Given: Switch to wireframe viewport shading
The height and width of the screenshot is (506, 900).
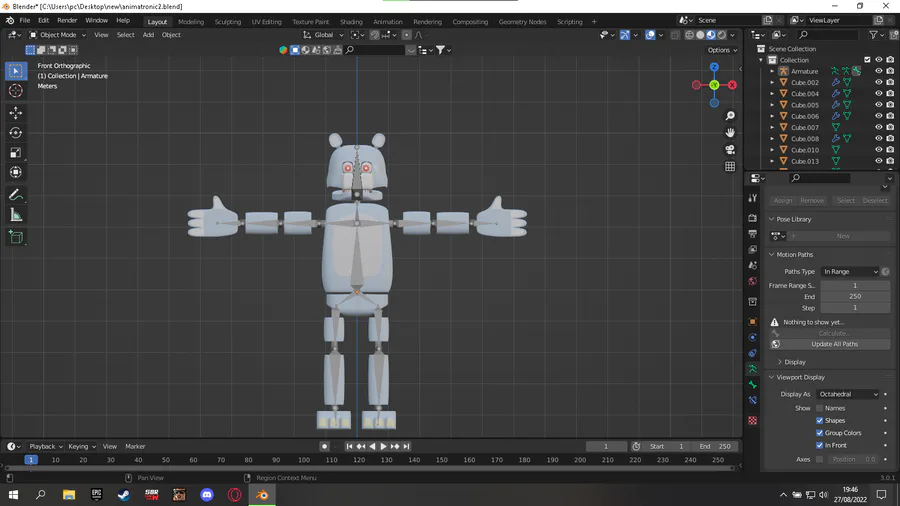Looking at the screenshot, I should [689, 35].
